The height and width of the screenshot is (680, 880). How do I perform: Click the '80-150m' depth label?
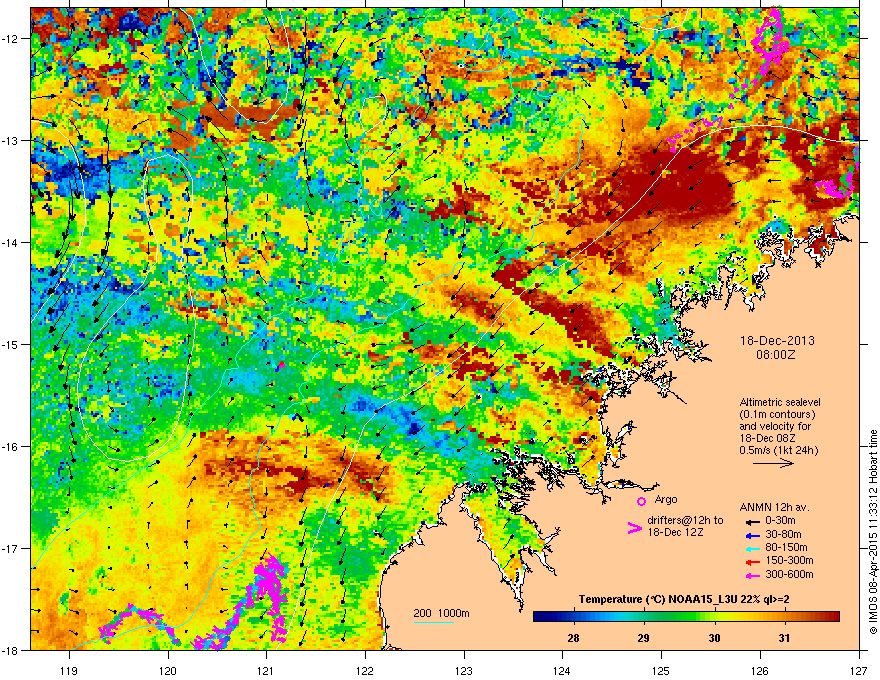click(x=786, y=548)
